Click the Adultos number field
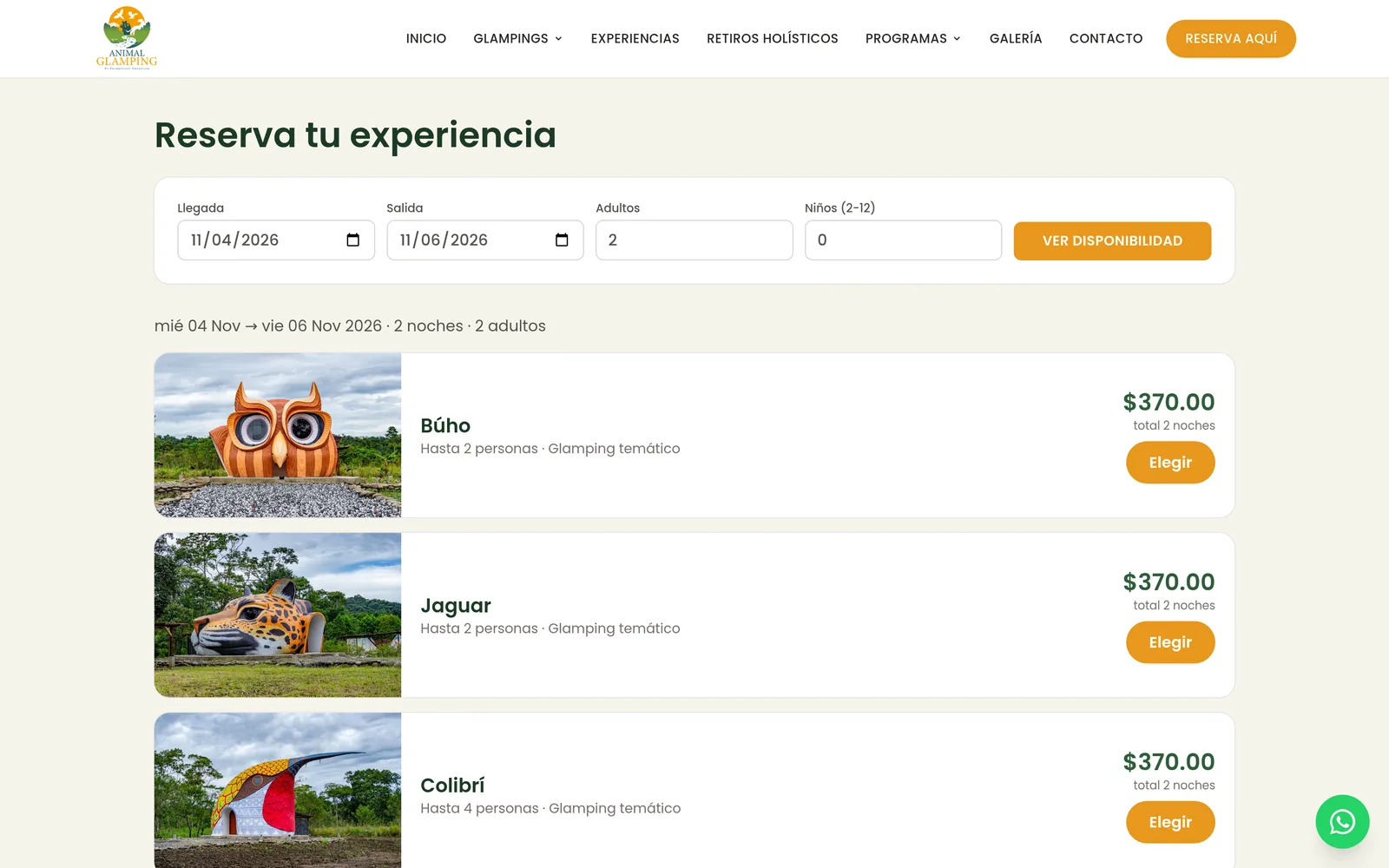The height and width of the screenshot is (868, 1389). click(694, 240)
